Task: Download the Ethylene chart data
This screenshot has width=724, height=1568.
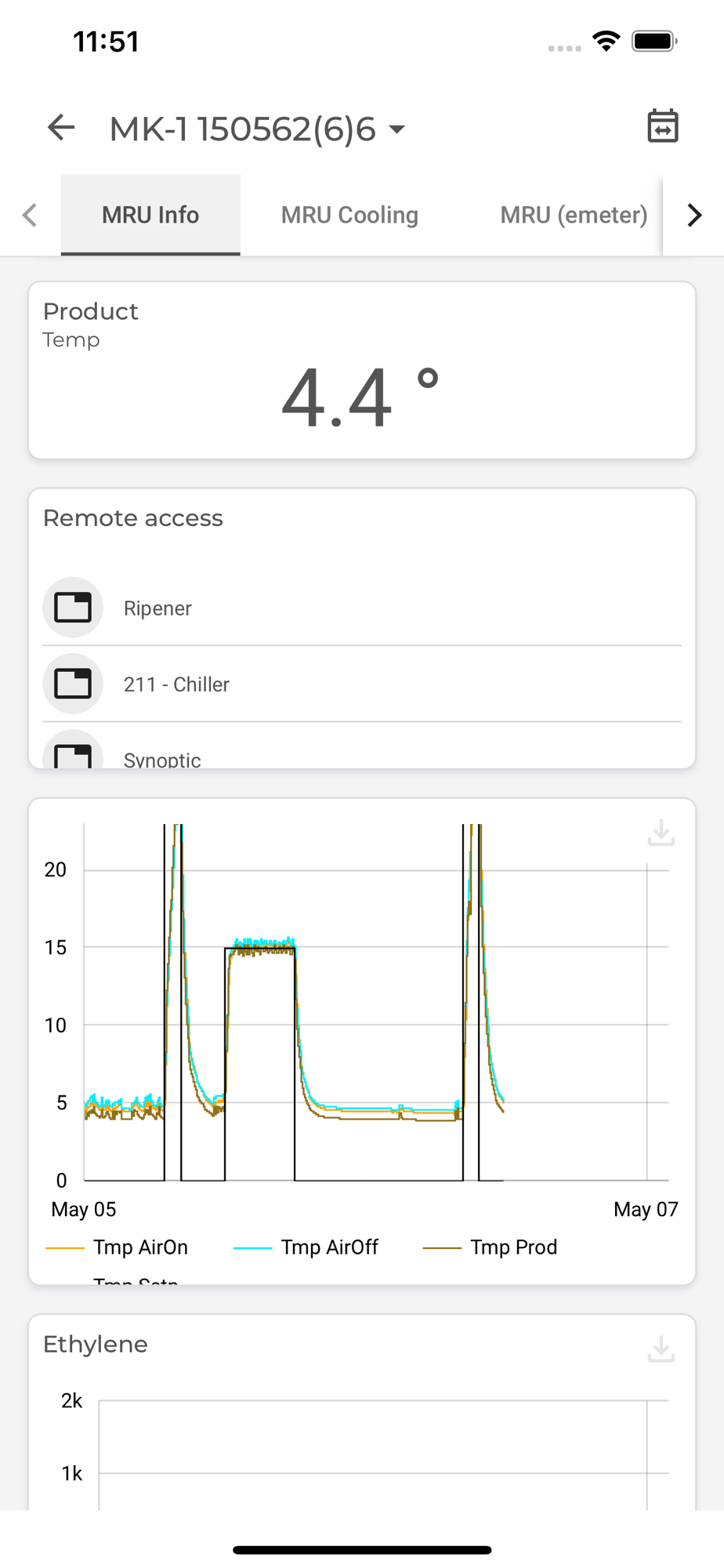Action: tap(661, 1348)
